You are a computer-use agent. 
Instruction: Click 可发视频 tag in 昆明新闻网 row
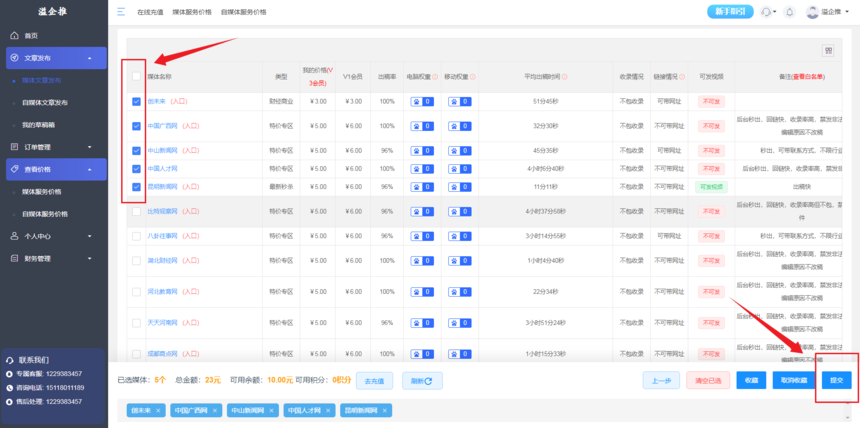point(711,187)
